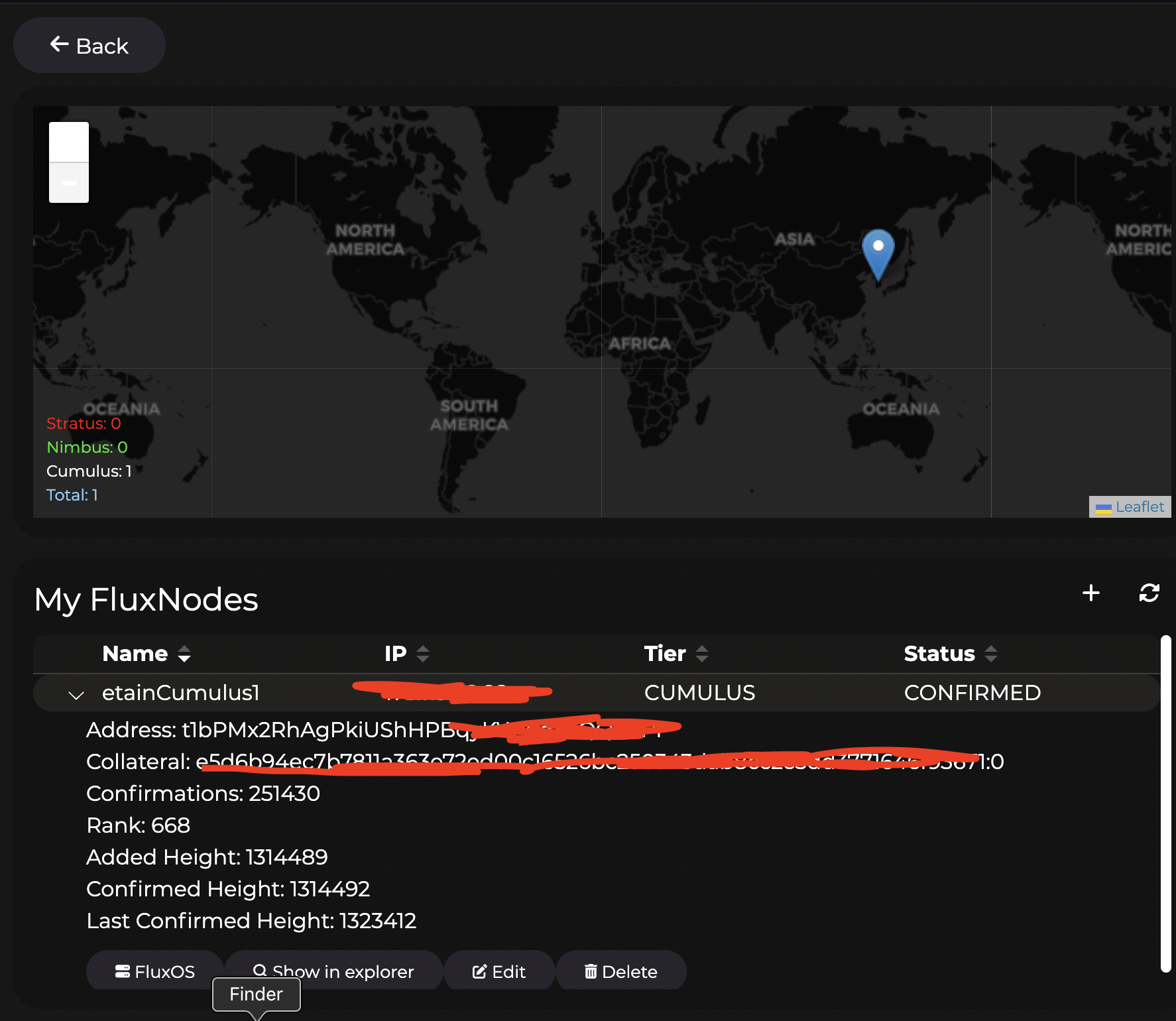Click the 'Last Confirmed Height: 1323412' line
Viewport: 1176px width, 1021px height.
[251, 921]
